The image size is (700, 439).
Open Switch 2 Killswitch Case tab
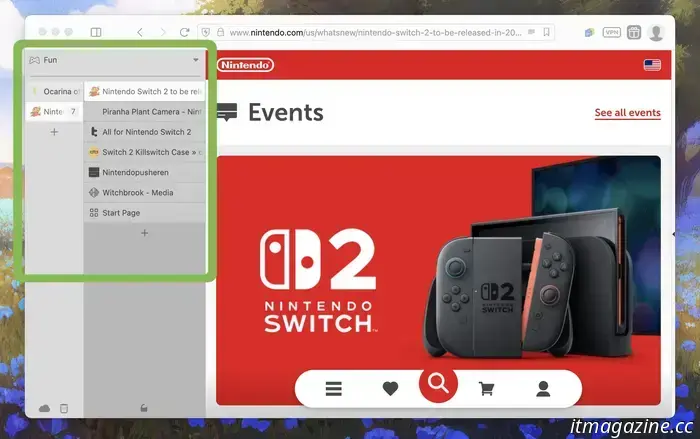pos(145,152)
